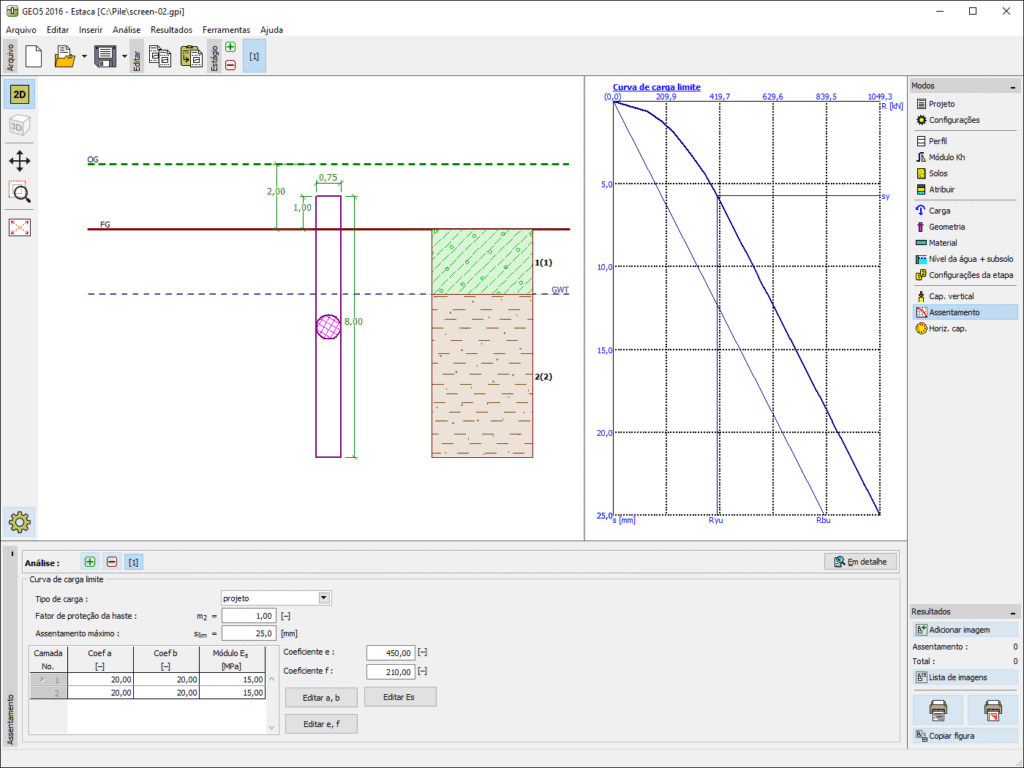
Task: Click the New file icon
Action: (x=34, y=57)
